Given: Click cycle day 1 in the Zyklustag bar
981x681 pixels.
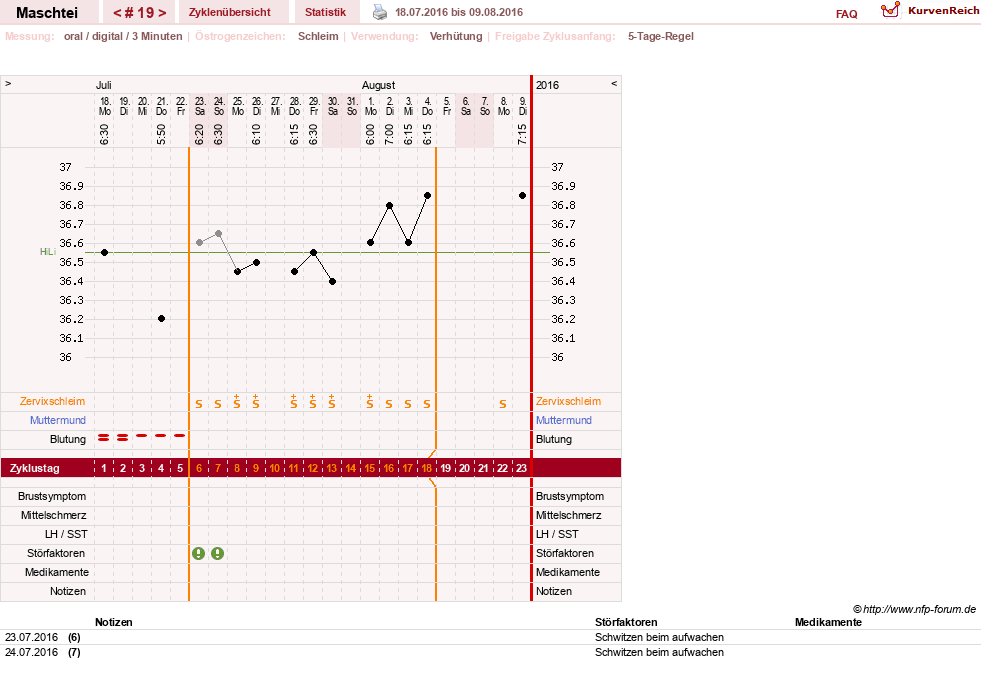Looking at the screenshot, I should [x=104, y=468].
